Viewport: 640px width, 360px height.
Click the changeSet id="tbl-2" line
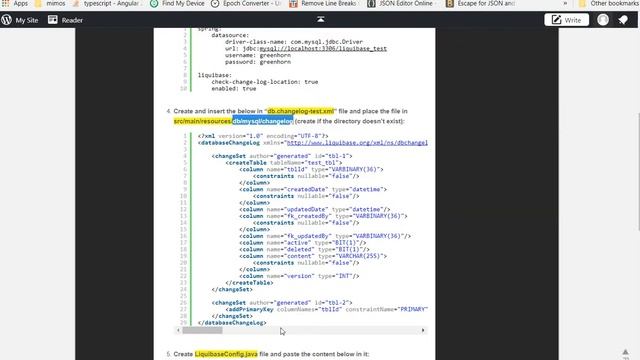pyautogui.click(x=282, y=303)
